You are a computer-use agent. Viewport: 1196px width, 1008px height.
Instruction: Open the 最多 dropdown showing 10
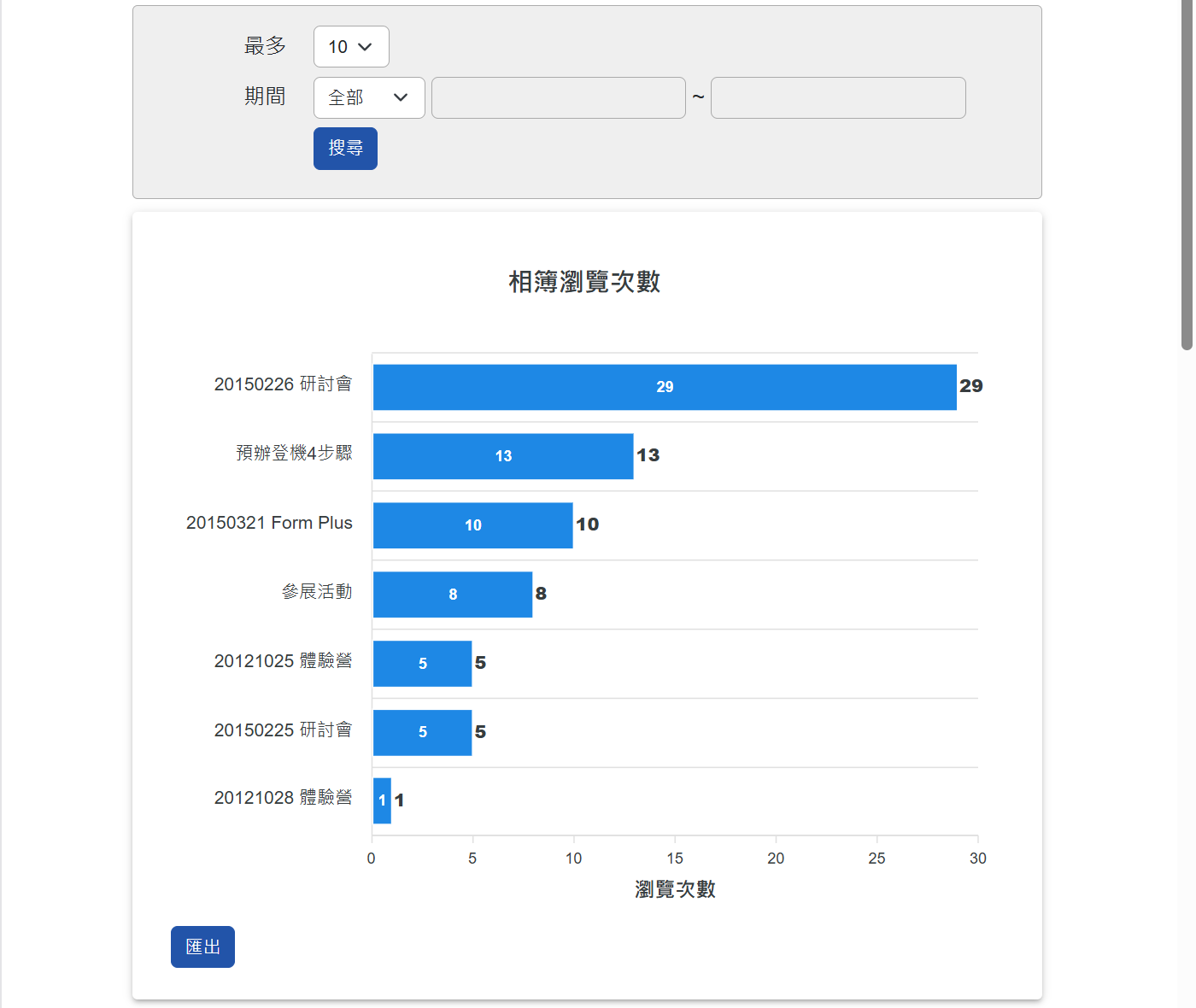[351, 46]
